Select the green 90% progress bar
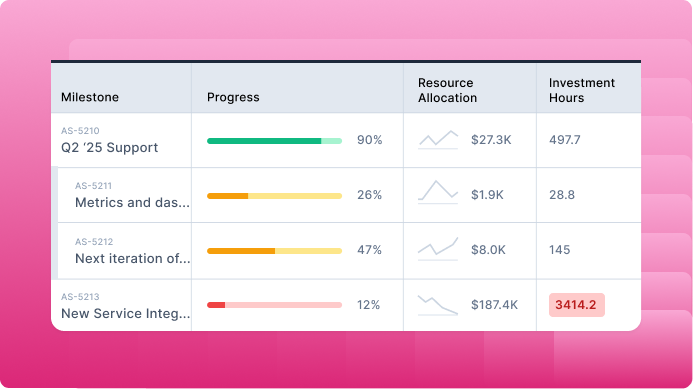This screenshot has width=693, height=389. [274, 141]
